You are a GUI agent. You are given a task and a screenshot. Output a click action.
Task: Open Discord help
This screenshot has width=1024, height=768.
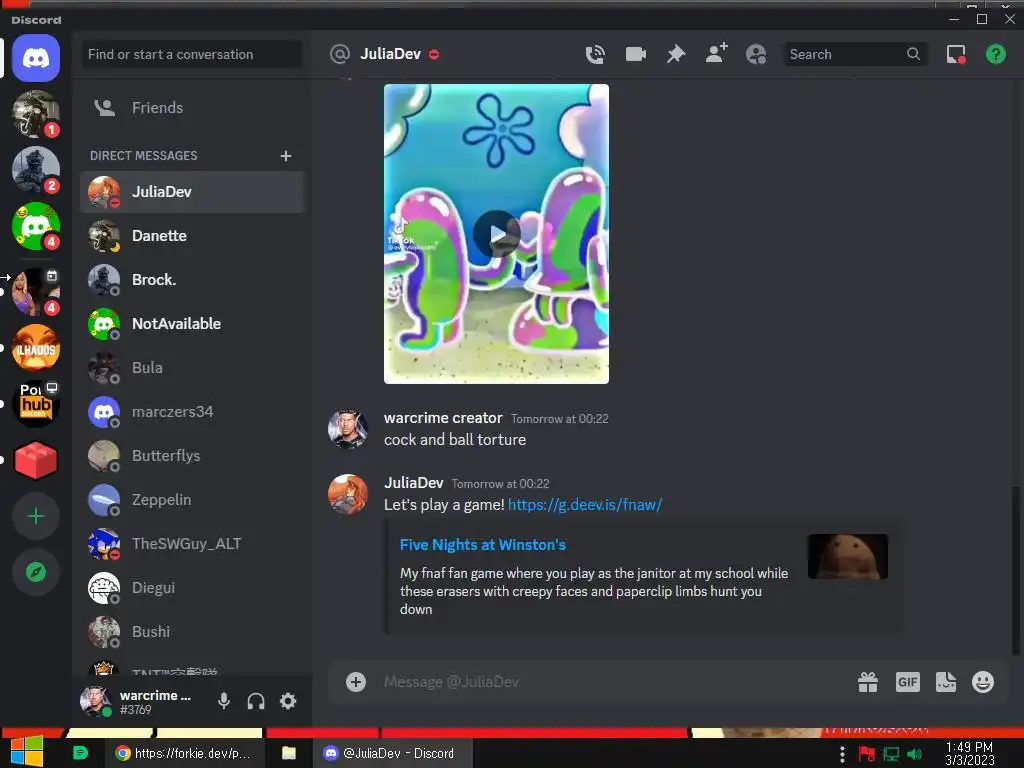click(x=996, y=54)
